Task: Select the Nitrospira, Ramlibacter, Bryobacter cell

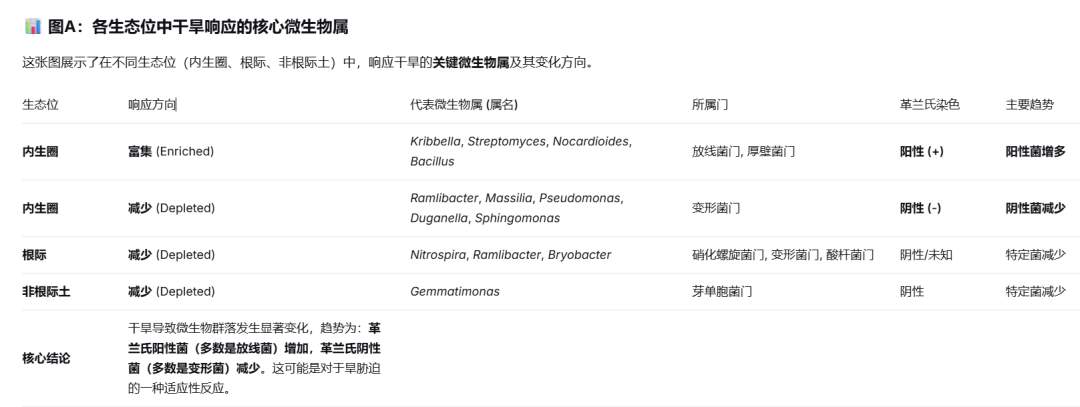Action: [x=510, y=255]
